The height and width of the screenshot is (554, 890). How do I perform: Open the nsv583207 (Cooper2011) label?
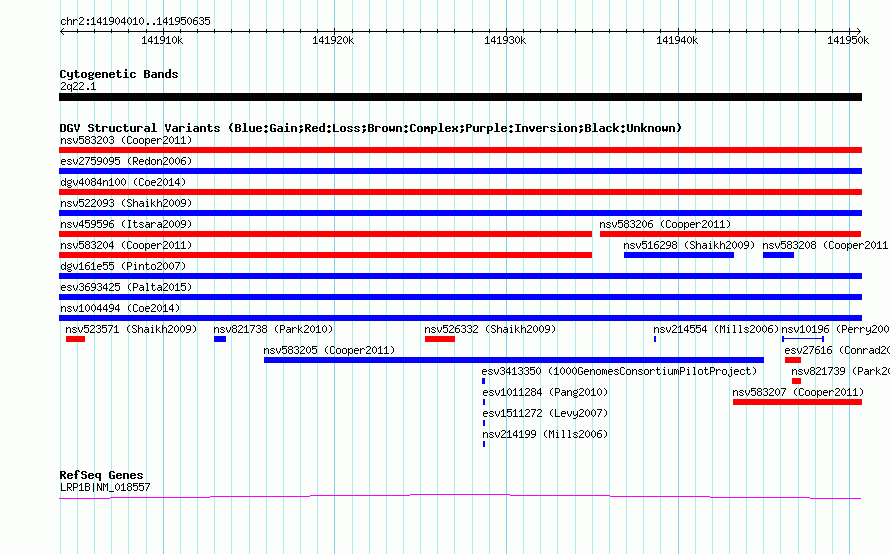tap(798, 392)
